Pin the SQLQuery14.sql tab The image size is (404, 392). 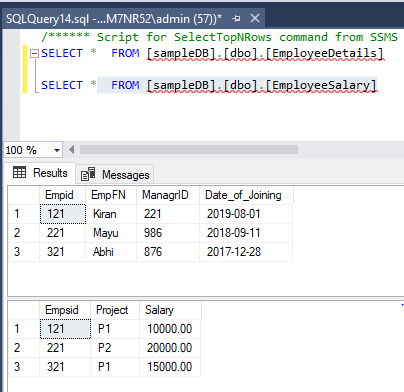point(236,18)
